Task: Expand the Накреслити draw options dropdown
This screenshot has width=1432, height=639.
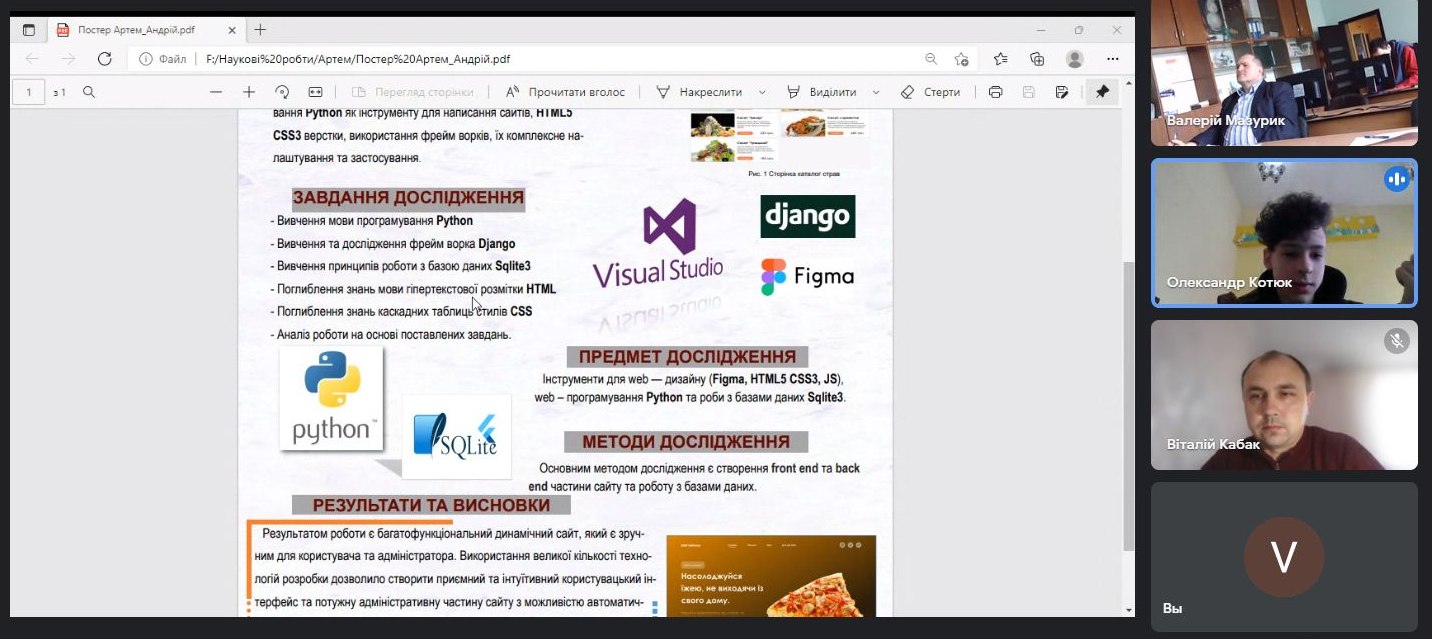Action: click(x=762, y=92)
